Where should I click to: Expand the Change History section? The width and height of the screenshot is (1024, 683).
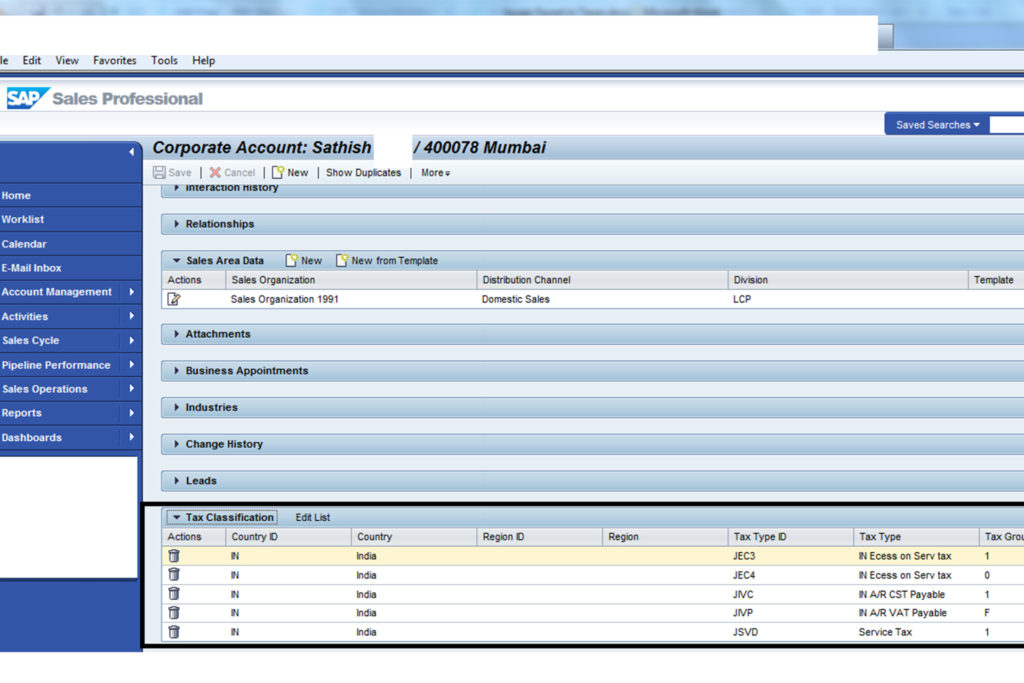[x=176, y=444]
